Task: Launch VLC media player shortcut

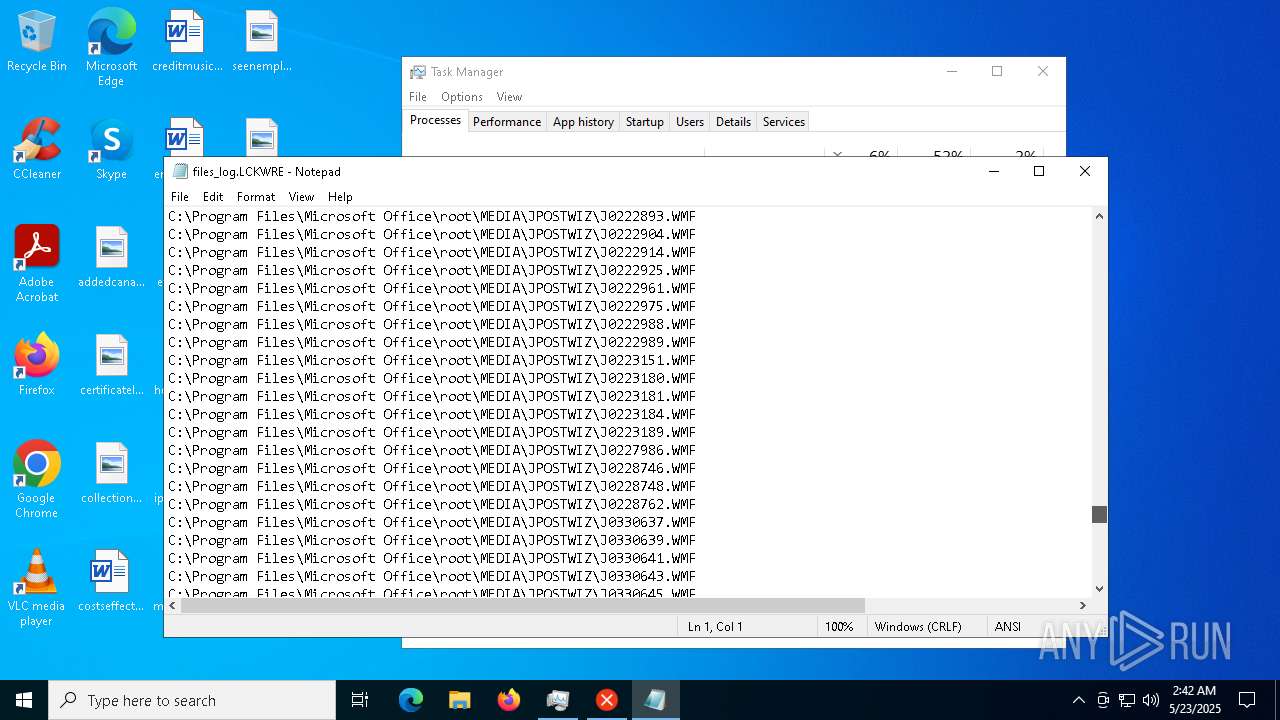Action: pyautogui.click(x=37, y=588)
